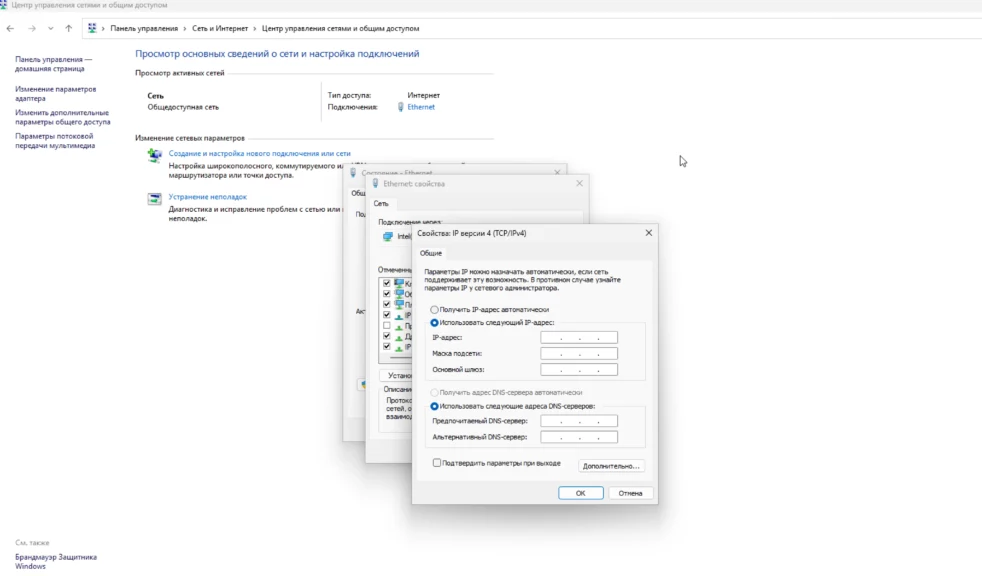Select 'Использовать следующий IP-адрес' radio button

pos(434,323)
